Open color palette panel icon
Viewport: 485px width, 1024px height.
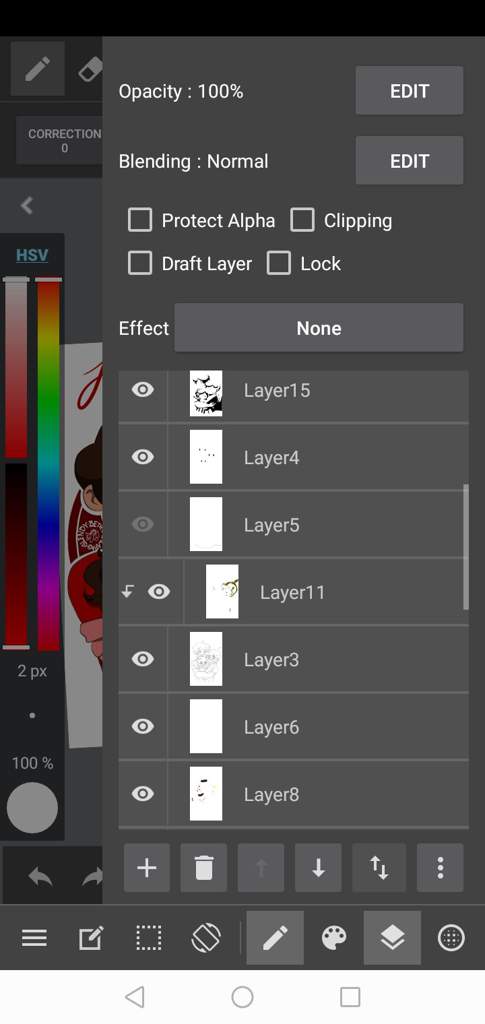[334, 938]
